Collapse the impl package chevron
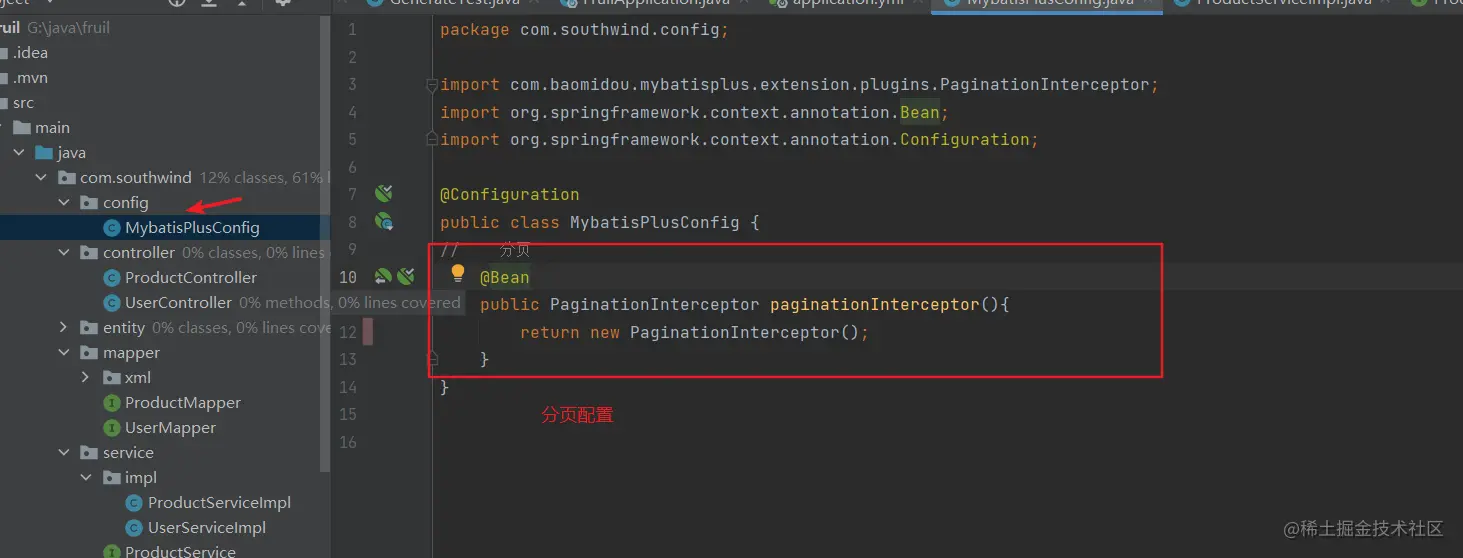Image resolution: width=1463 pixels, height=558 pixels. [86, 478]
